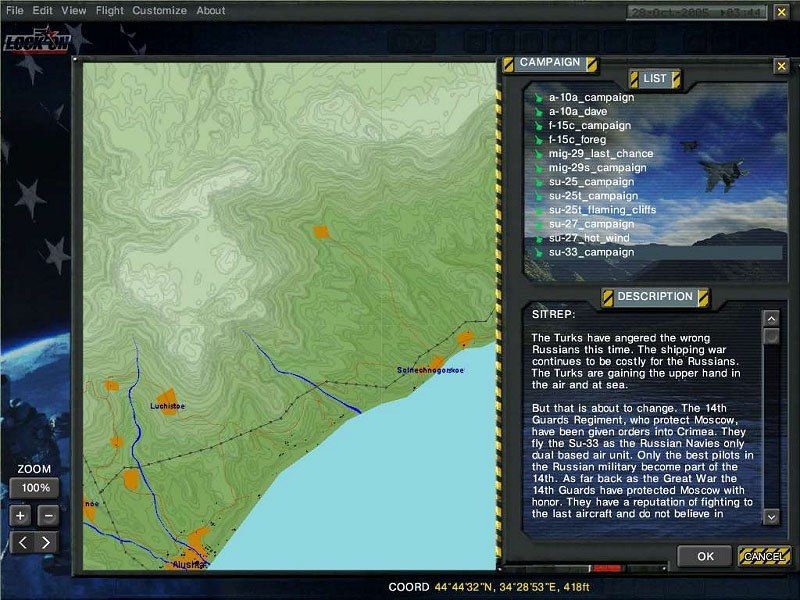
Task: Click the Solnechnogorskoe town marker on map
Action: click(436, 362)
